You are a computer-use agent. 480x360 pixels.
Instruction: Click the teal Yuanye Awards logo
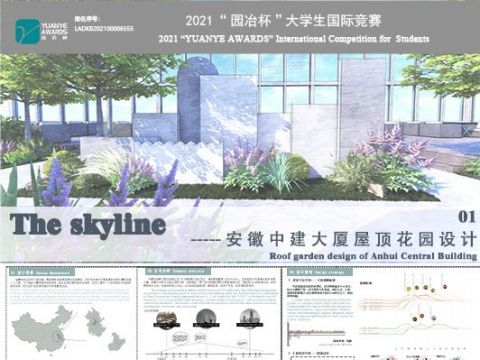coord(28,31)
